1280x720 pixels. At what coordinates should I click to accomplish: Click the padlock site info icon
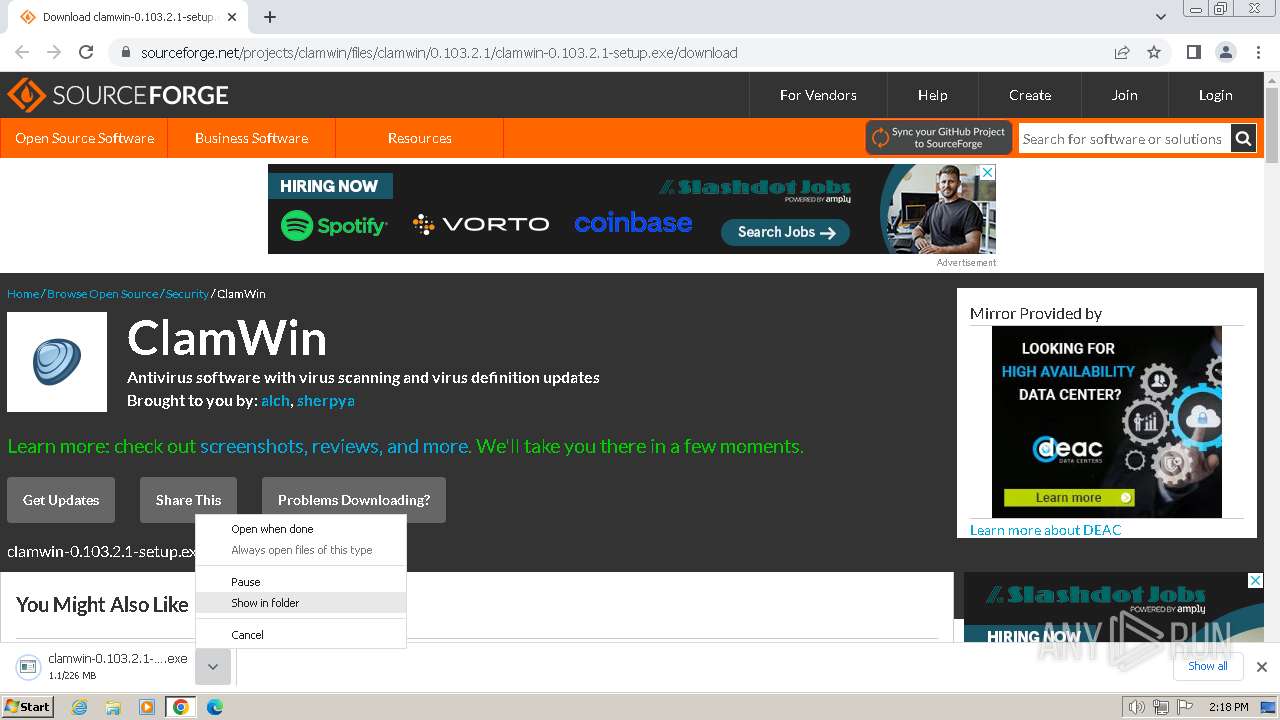(x=126, y=53)
